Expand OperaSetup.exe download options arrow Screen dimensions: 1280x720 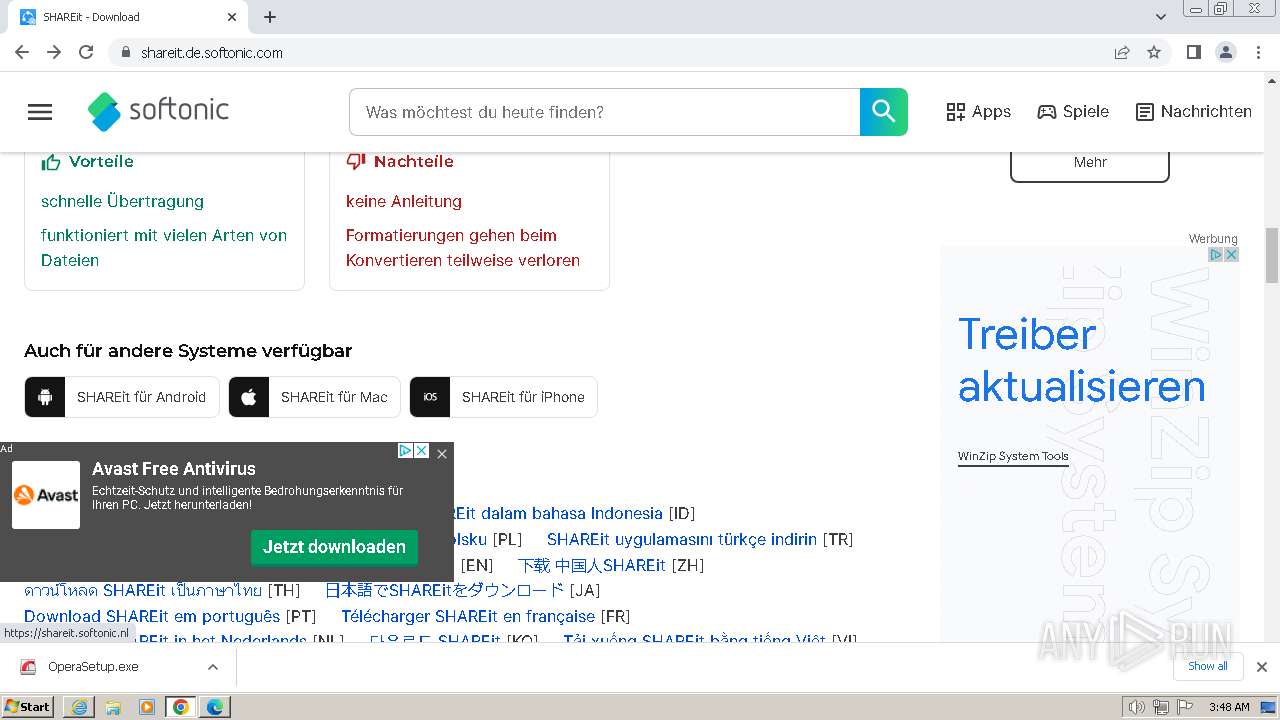coord(212,667)
